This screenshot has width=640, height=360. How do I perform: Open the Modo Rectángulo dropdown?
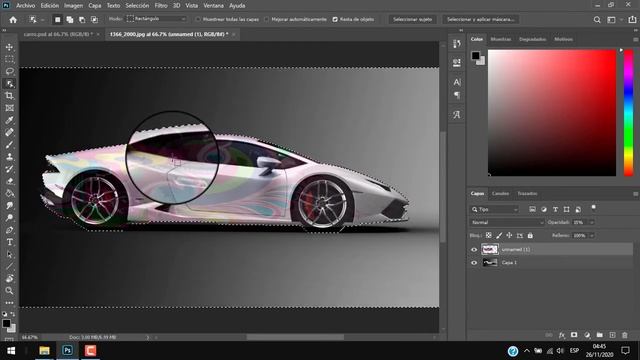click(156, 19)
